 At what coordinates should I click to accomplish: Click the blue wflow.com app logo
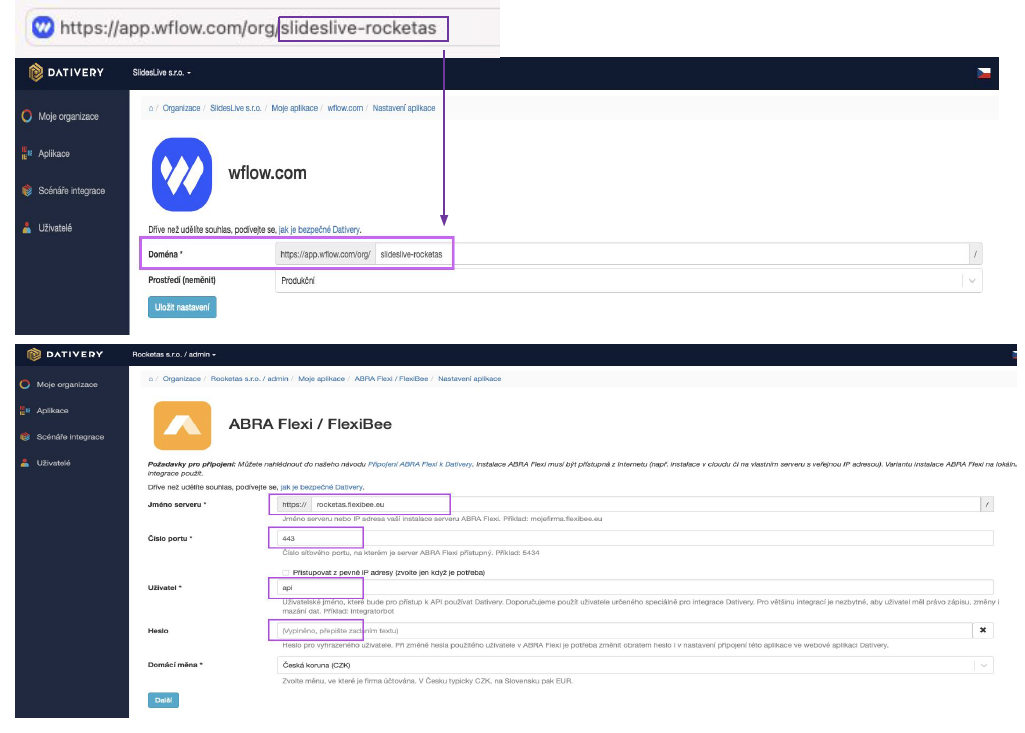coord(182,174)
